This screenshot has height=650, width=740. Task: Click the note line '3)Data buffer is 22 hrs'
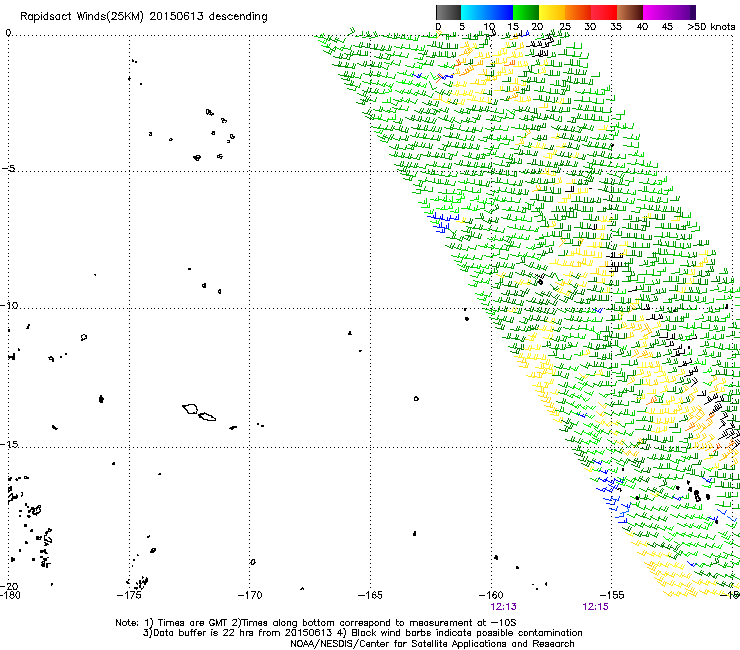(362, 633)
